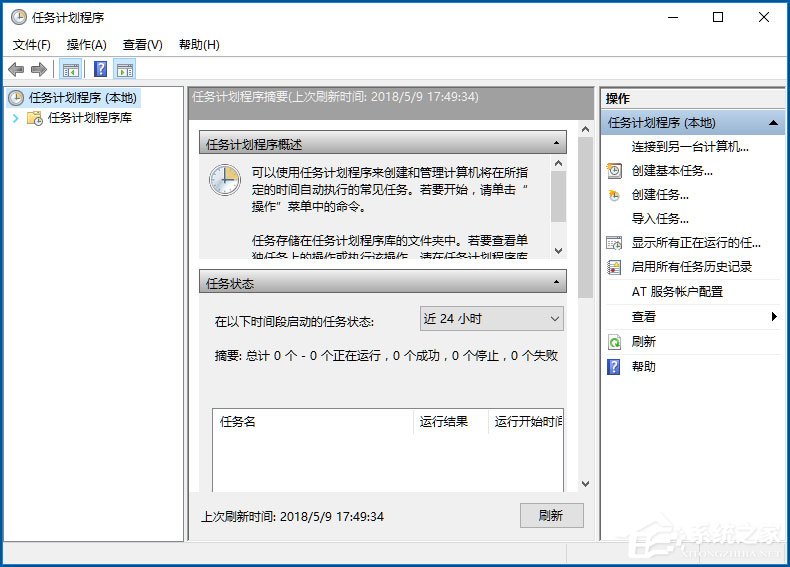Click AT 服务帐户配置 action

tap(677, 291)
